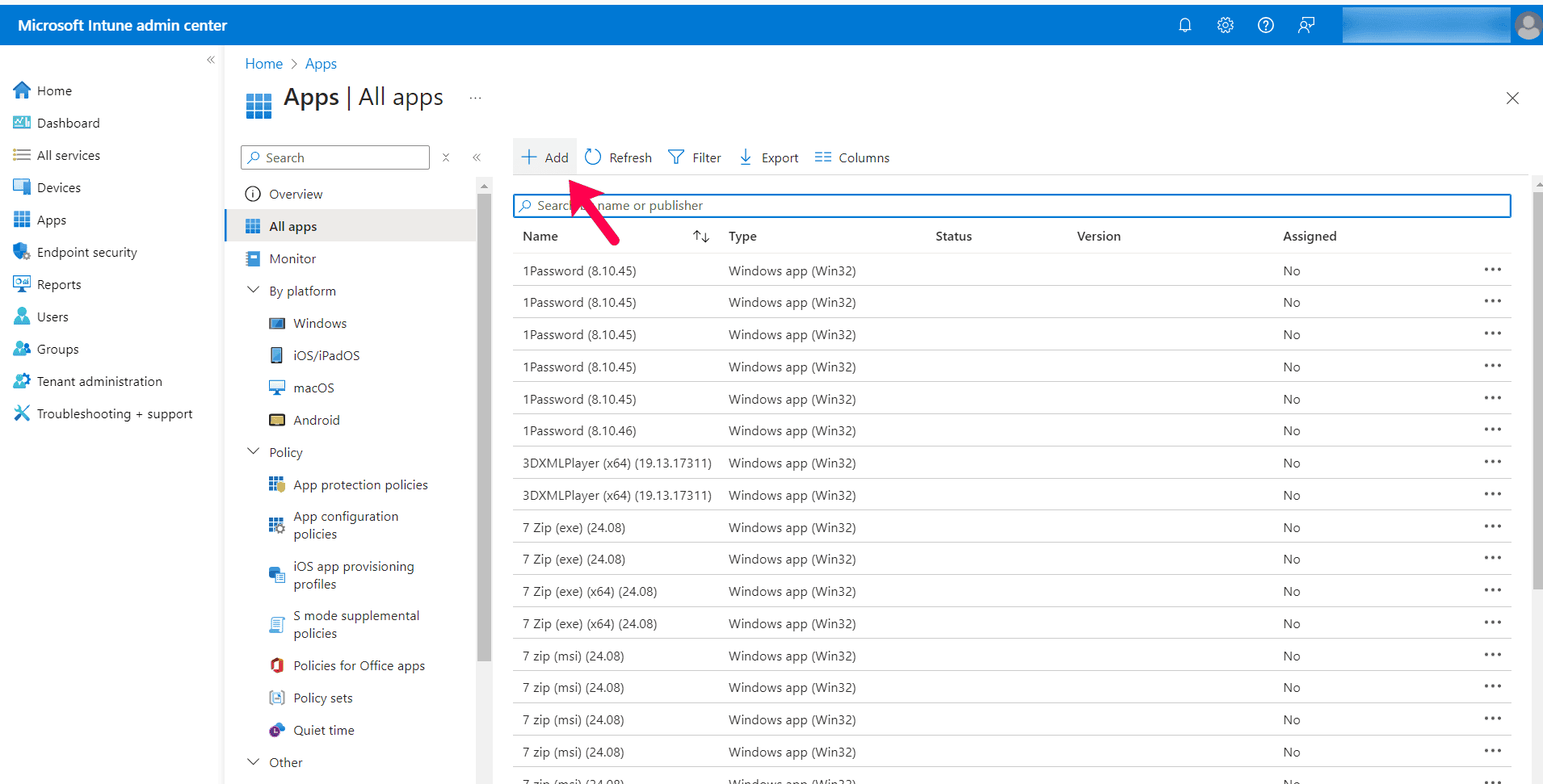
Task: Go to Home breadcrumb link
Action: [263, 64]
